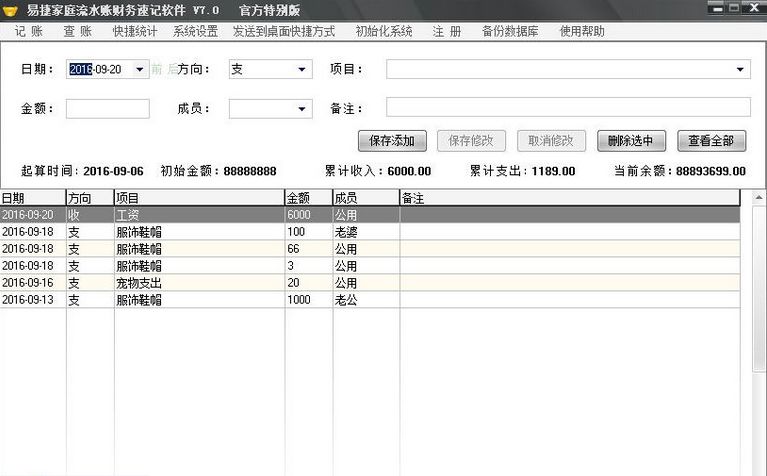Select the 2016-09-13 row by 老公
This screenshot has width=767, height=476.
(370, 300)
